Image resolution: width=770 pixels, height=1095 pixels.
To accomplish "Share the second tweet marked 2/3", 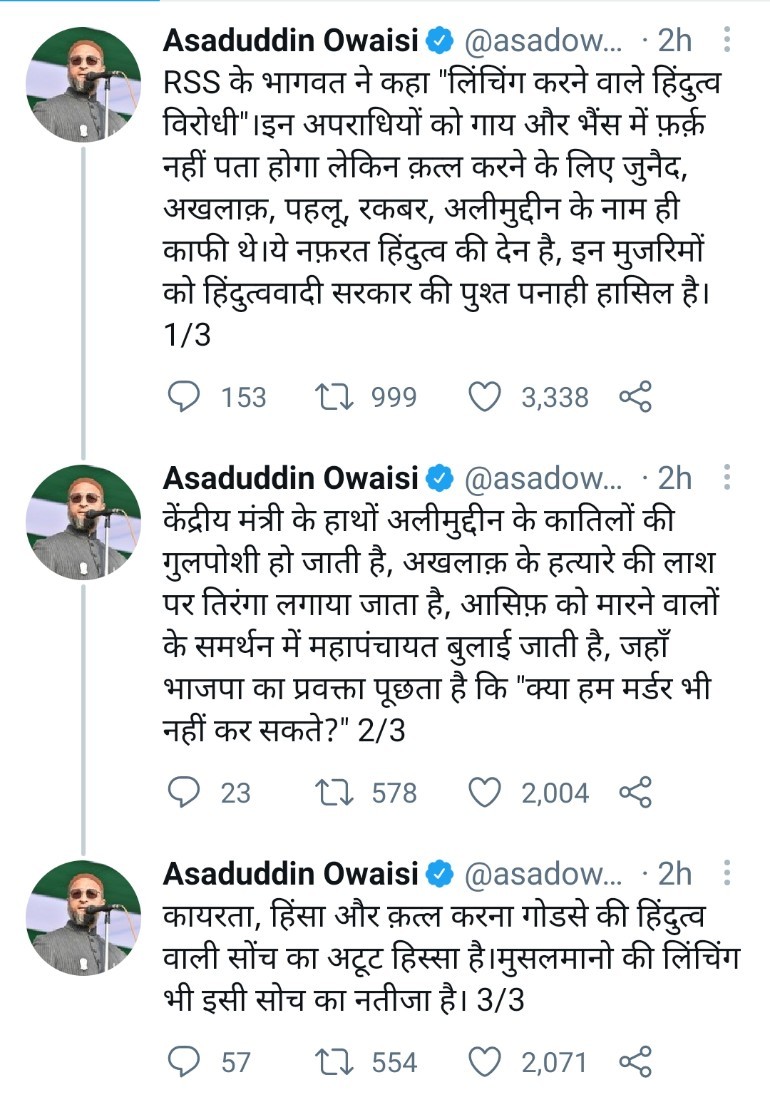I will (x=636, y=793).
